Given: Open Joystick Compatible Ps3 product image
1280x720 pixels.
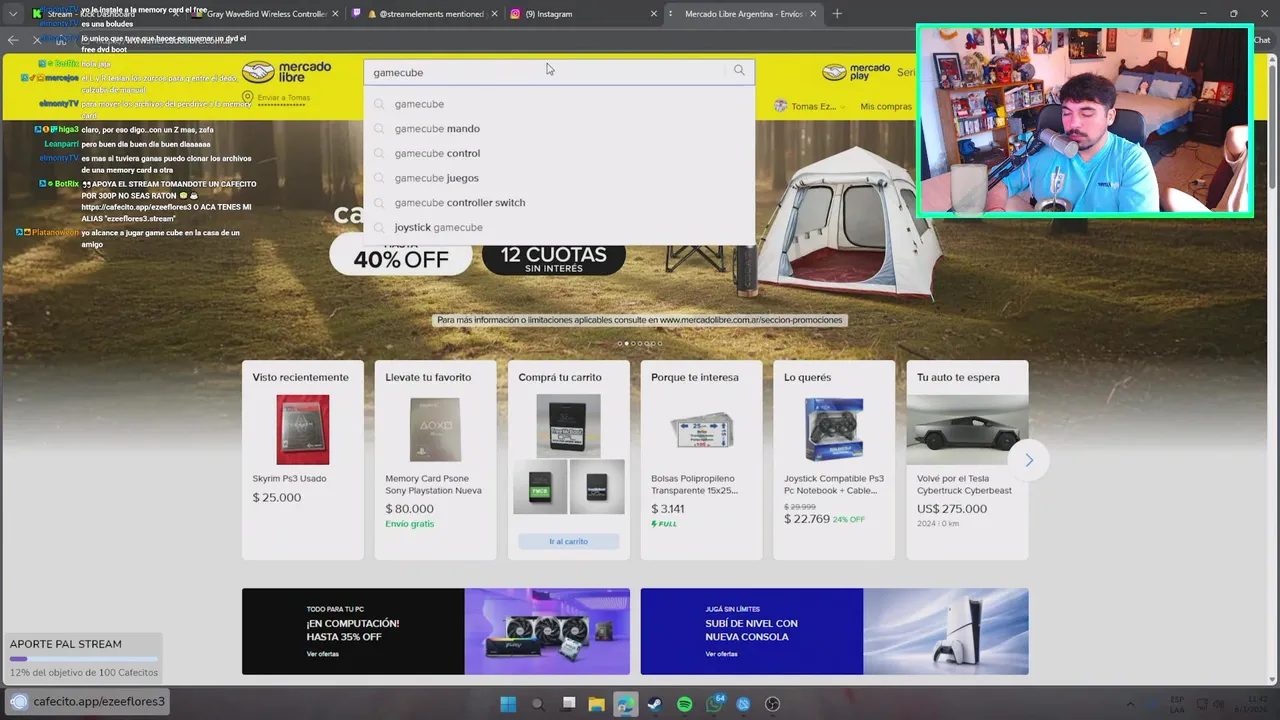Looking at the screenshot, I should [833, 429].
